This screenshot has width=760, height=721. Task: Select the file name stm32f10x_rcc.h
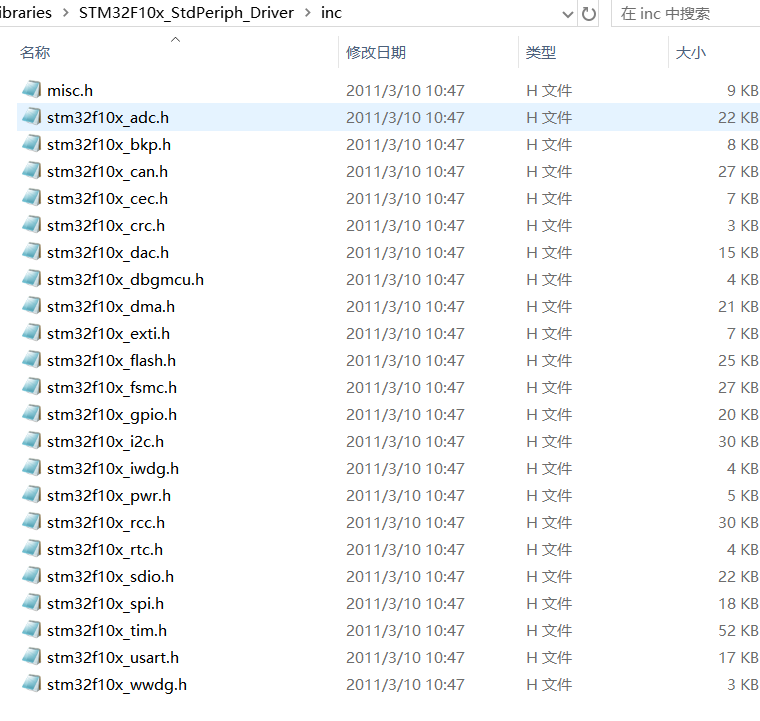(106, 523)
